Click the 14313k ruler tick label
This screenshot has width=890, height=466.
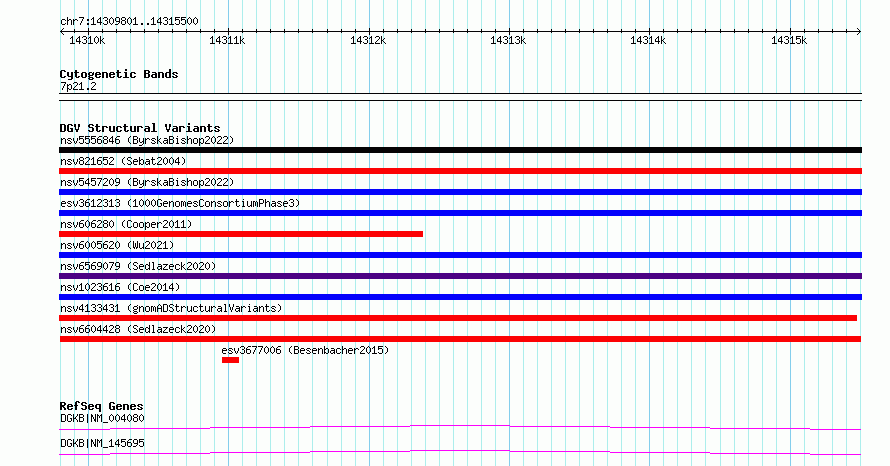508,40
